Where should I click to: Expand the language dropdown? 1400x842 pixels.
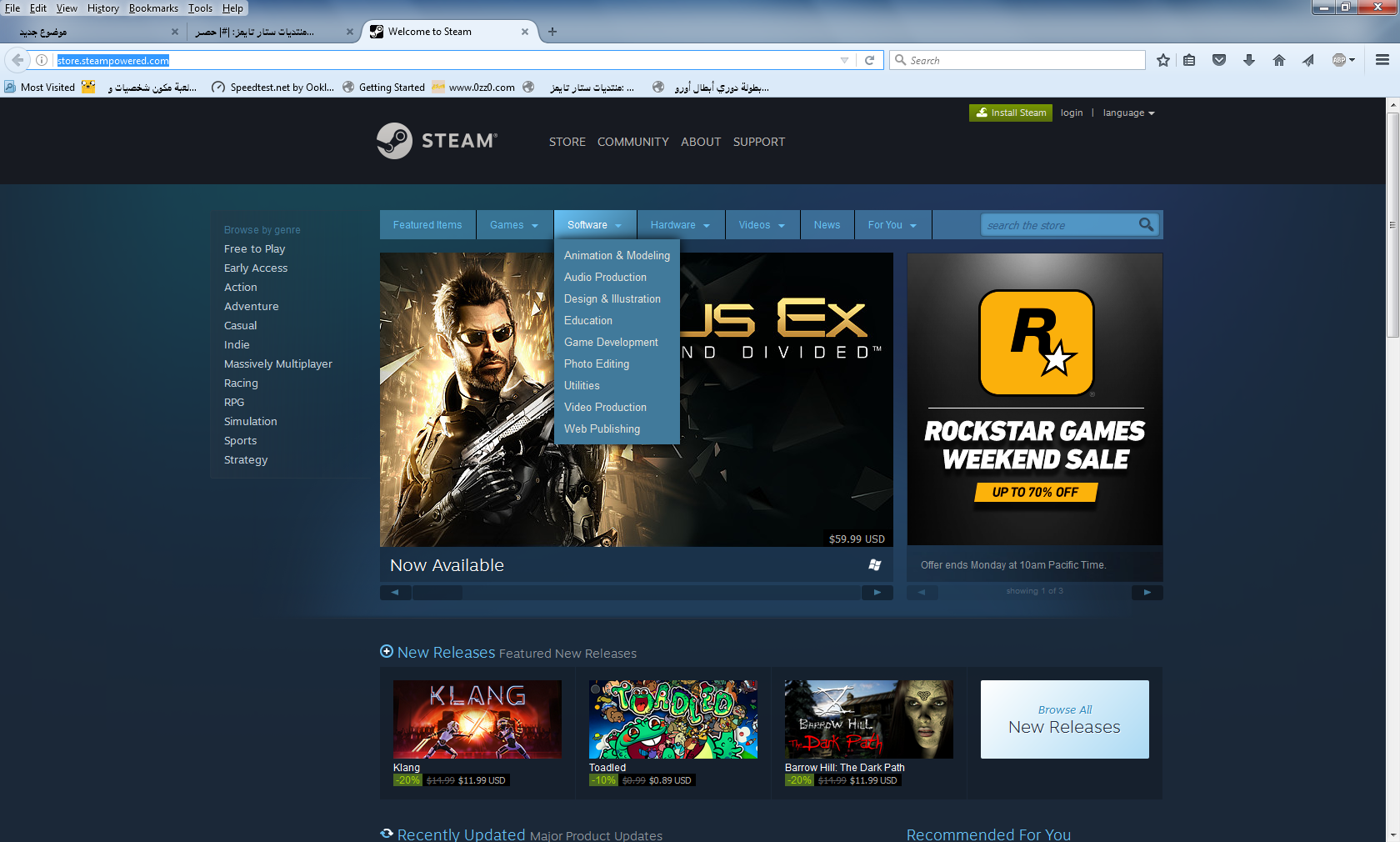point(1128,113)
